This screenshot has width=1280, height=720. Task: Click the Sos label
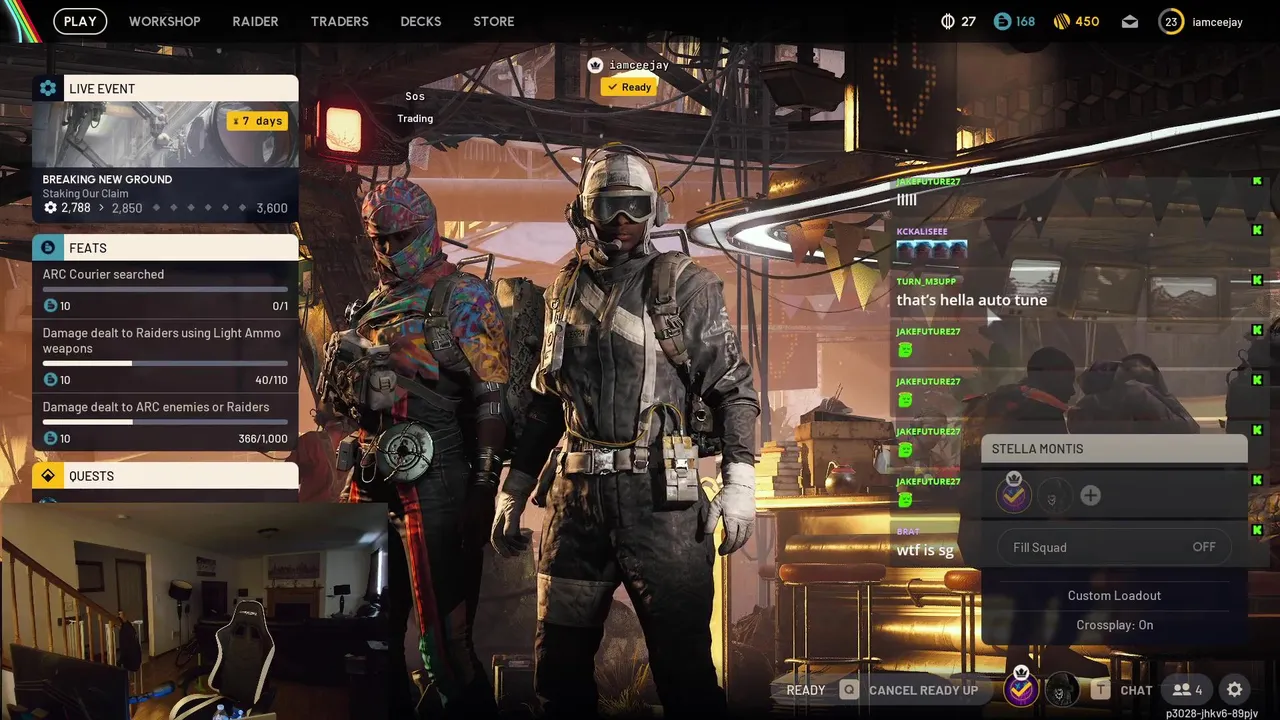pos(415,96)
